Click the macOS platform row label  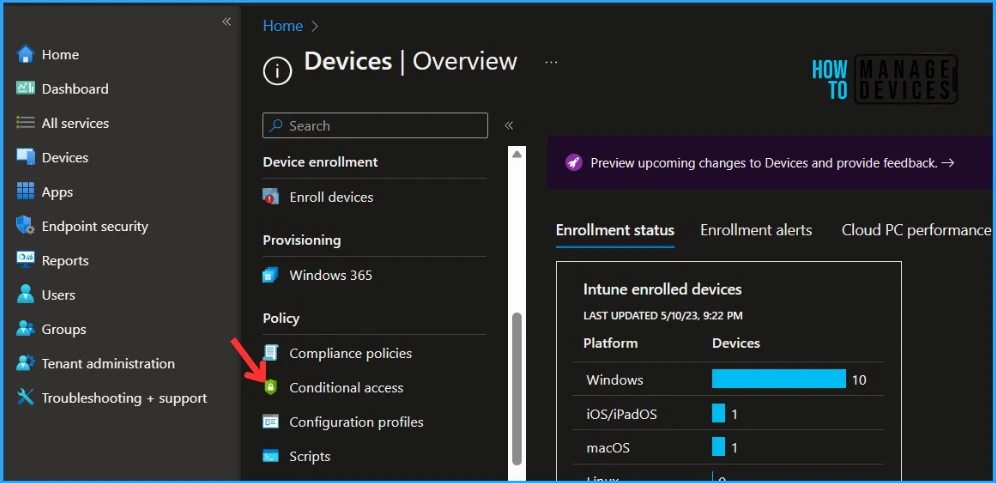[608, 448]
